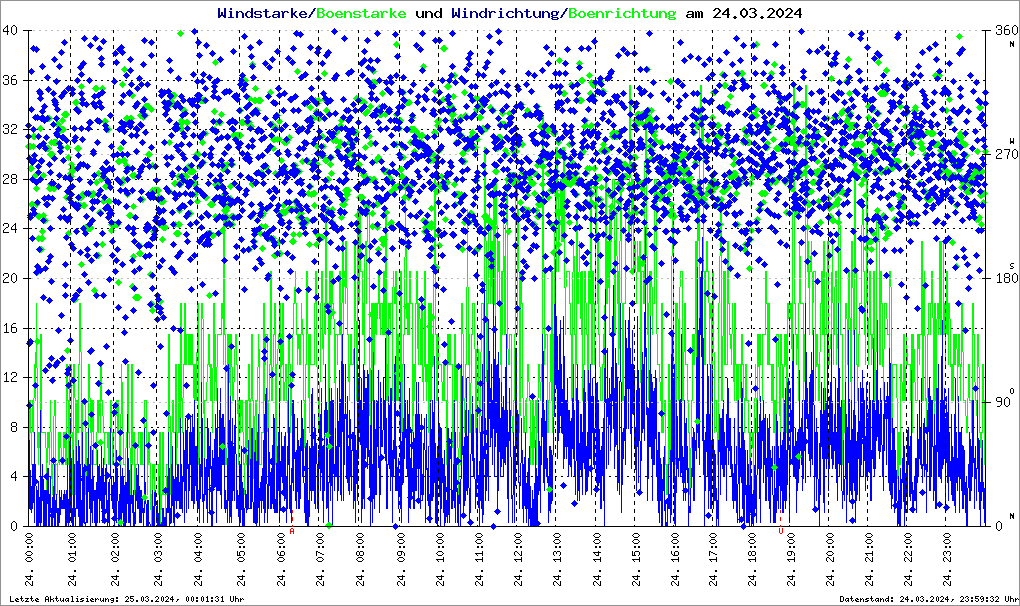Click the '270' value on right axis
This screenshot has width=1020, height=606.
1003,154
